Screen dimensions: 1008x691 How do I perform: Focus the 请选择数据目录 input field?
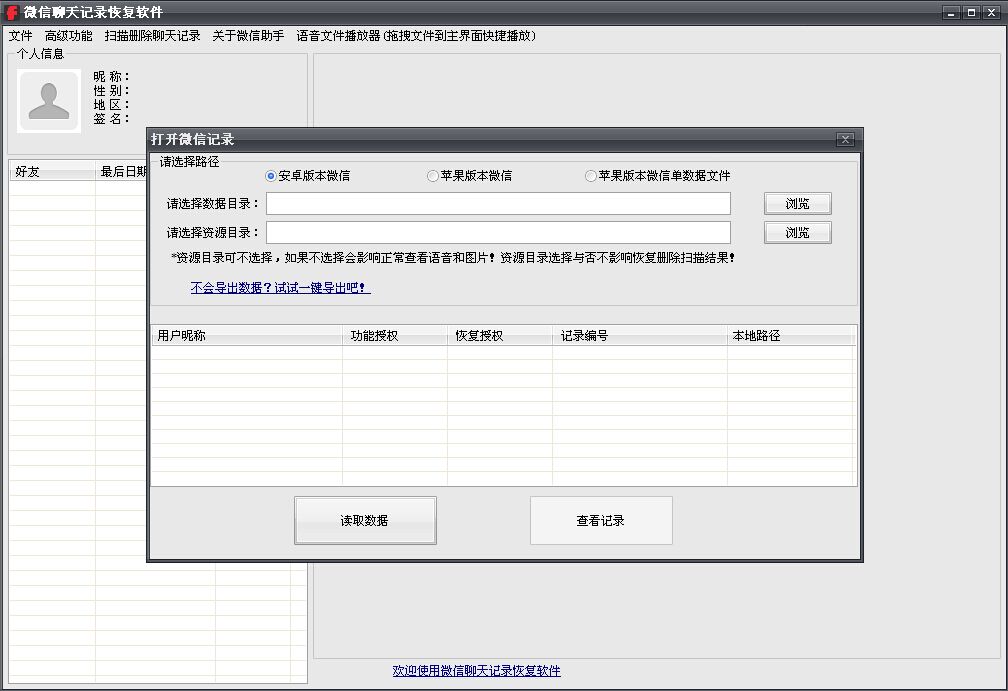click(x=498, y=204)
